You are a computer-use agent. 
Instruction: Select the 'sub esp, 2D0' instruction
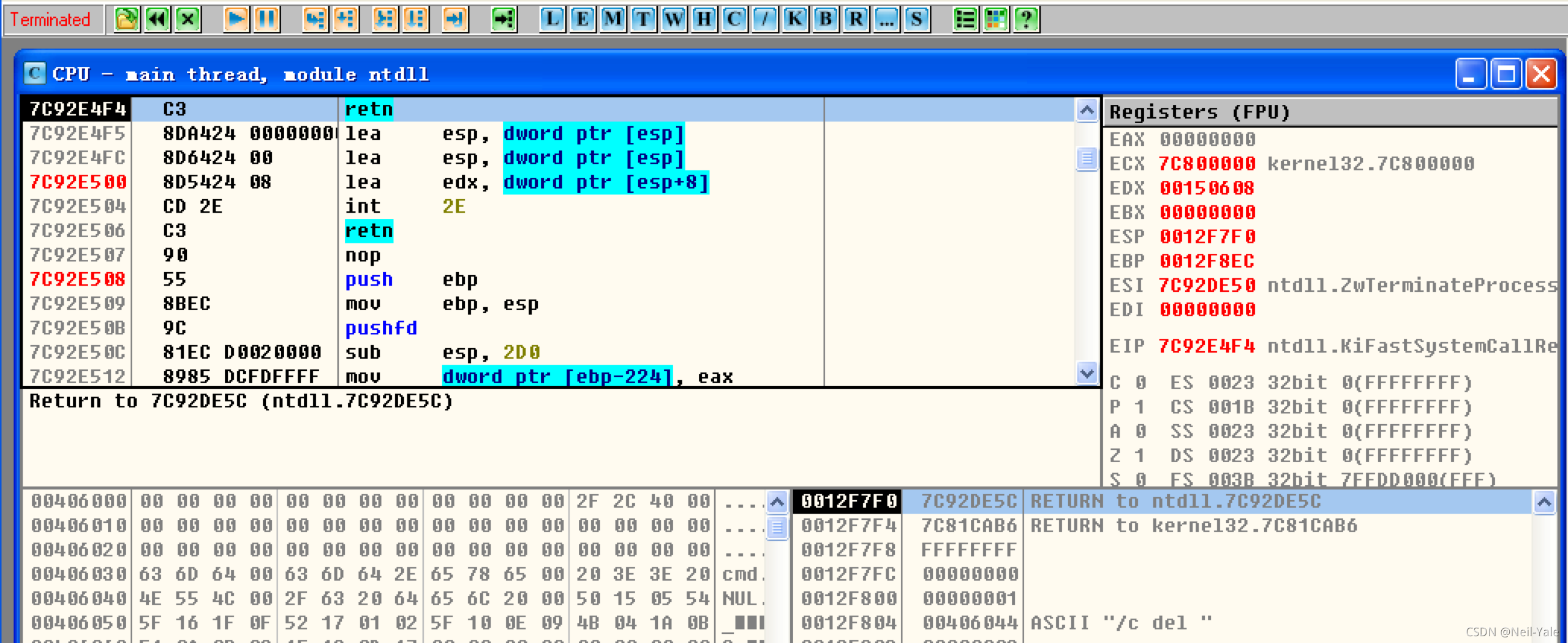(548, 352)
